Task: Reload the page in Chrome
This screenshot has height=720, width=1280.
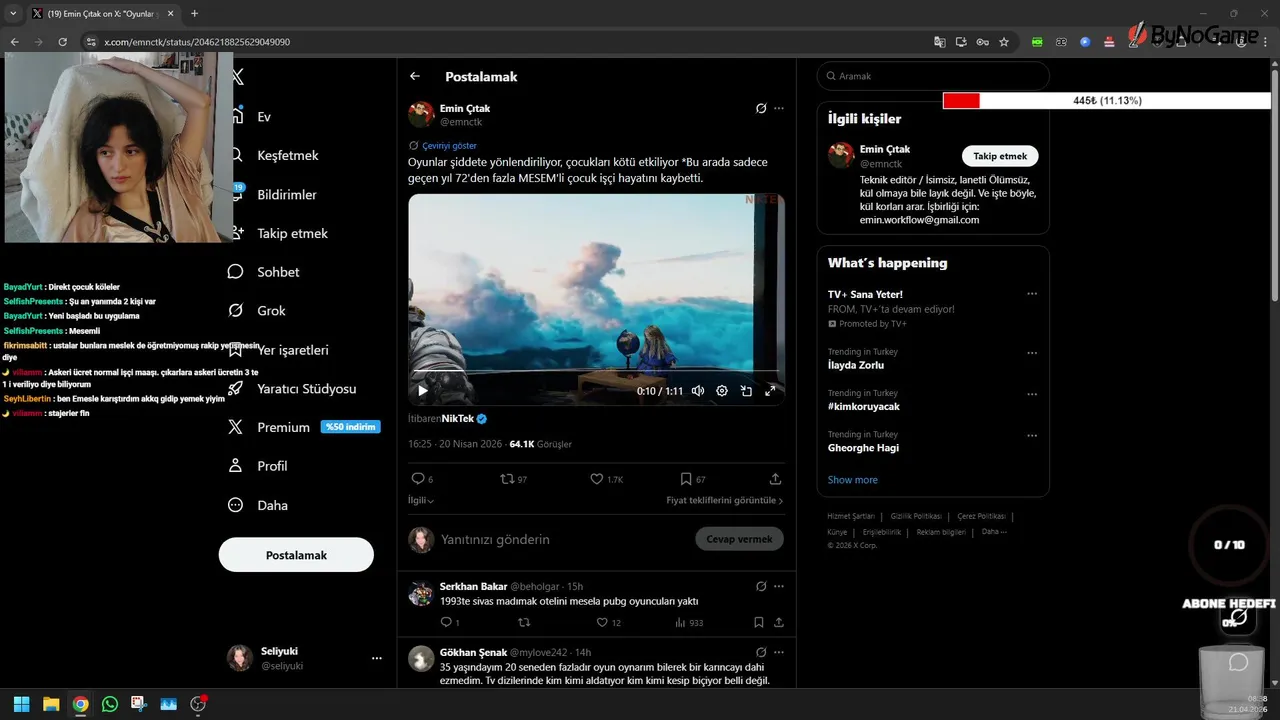Action: [62, 42]
